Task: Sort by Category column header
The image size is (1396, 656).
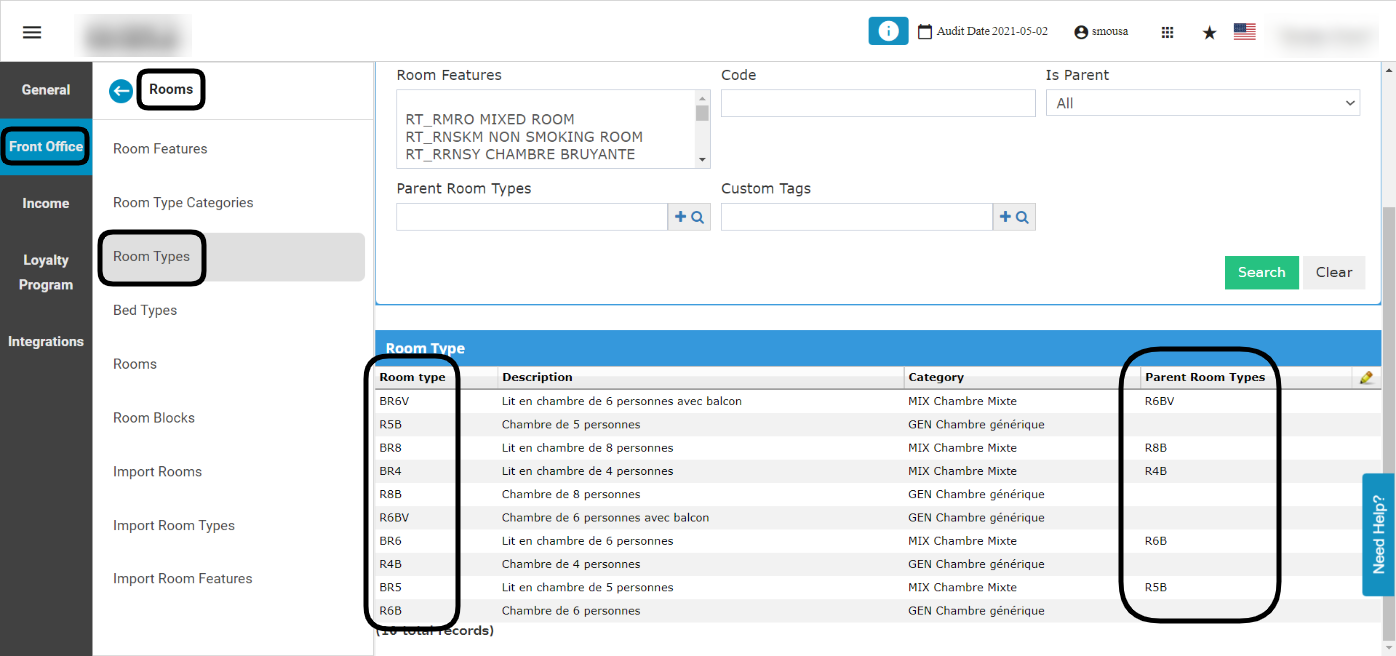Action: click(936, 377)
